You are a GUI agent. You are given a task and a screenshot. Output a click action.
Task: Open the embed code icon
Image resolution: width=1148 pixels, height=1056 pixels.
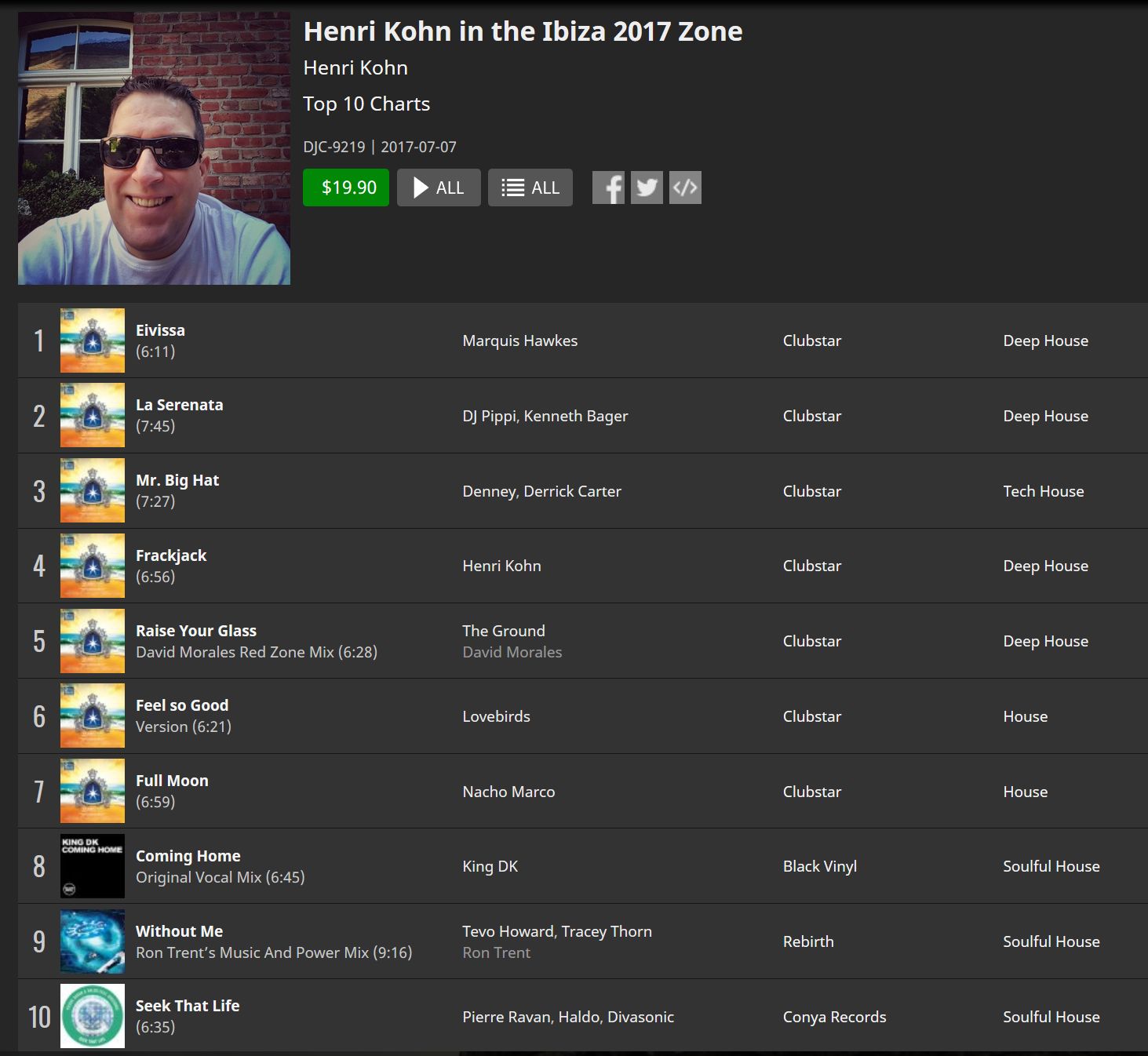pyautogui.click(x=685, y=188)
